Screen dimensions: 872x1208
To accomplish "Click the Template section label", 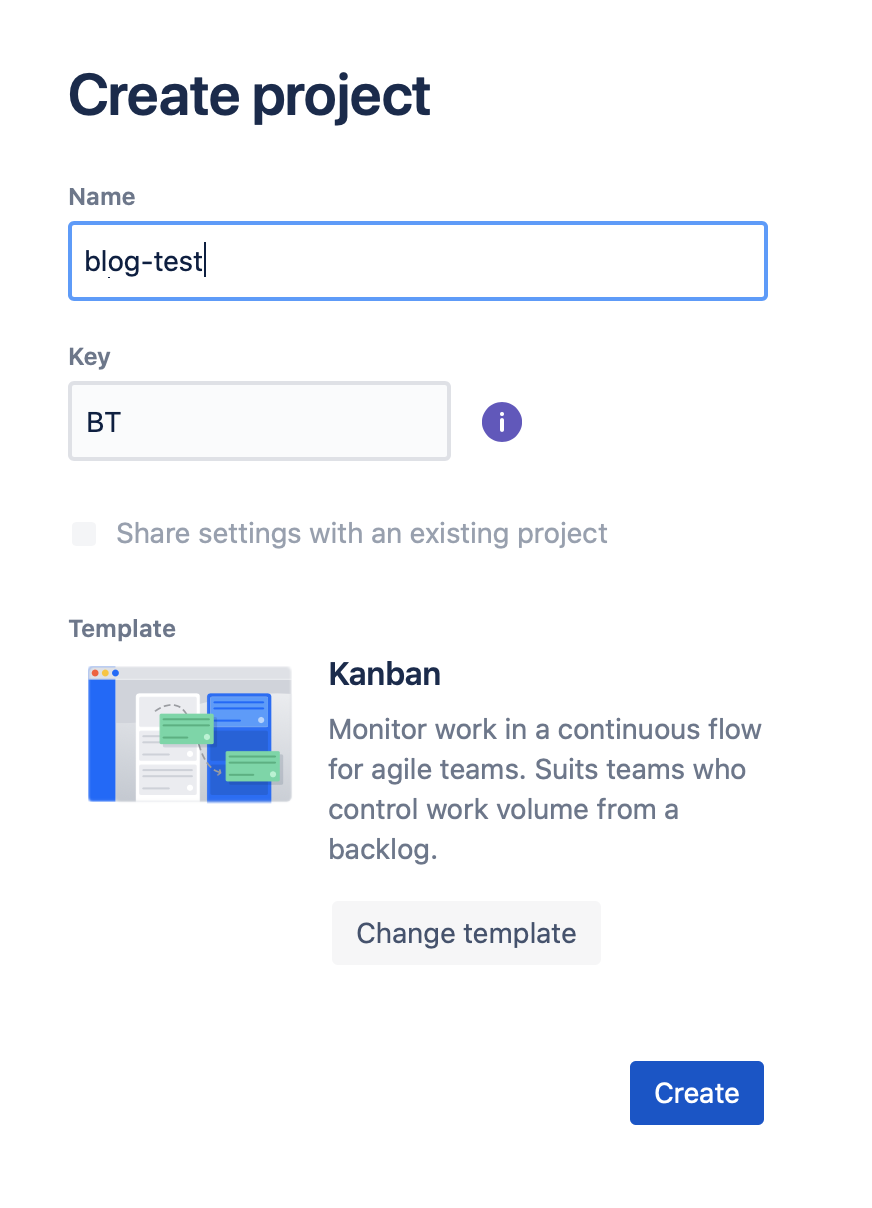I will click(x=122, y=629).
